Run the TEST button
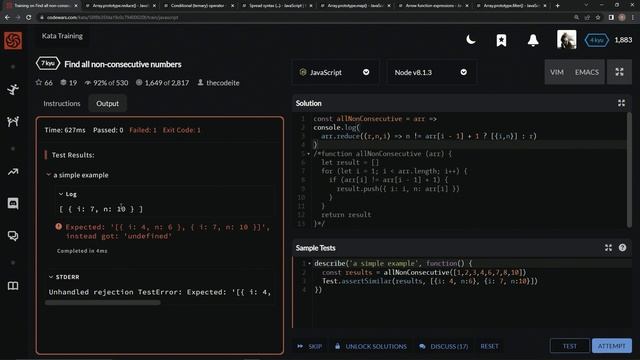This screenshot has height=360, width=640. (x=569, y=346)
